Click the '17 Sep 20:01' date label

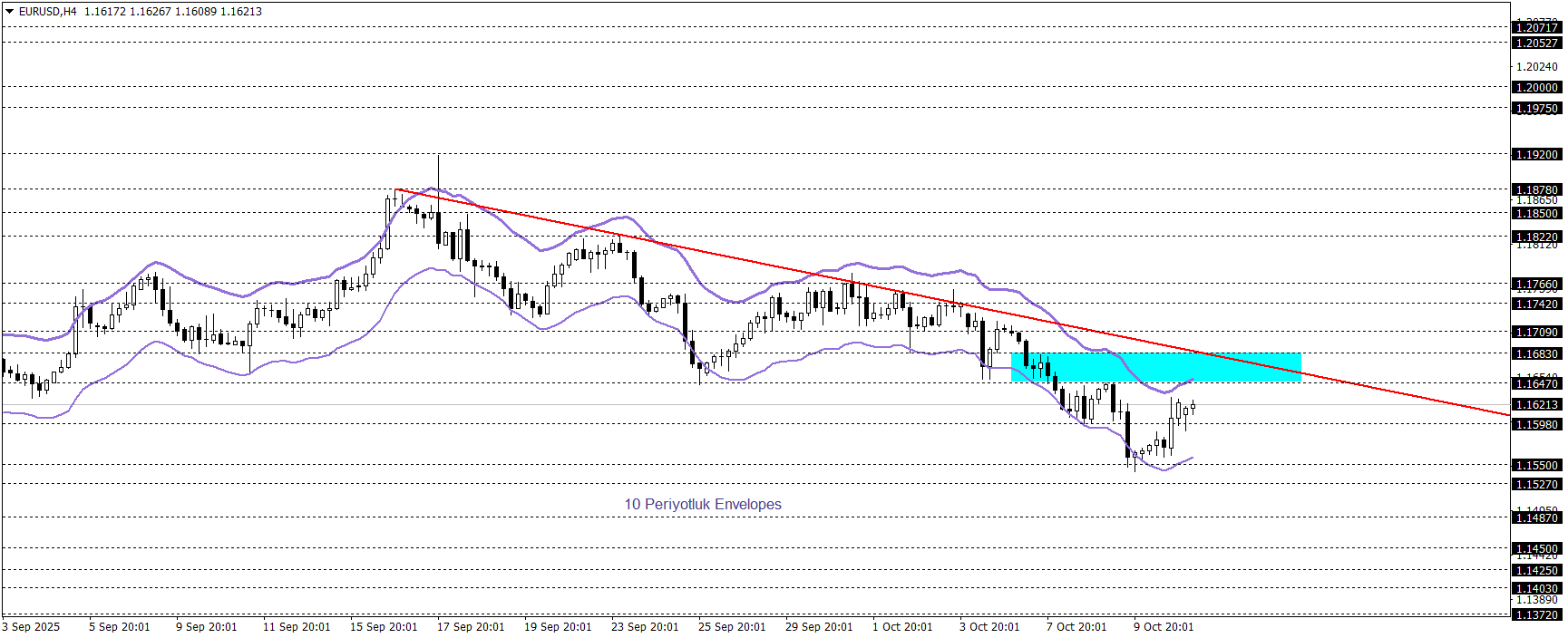click(x=471, y=627)
